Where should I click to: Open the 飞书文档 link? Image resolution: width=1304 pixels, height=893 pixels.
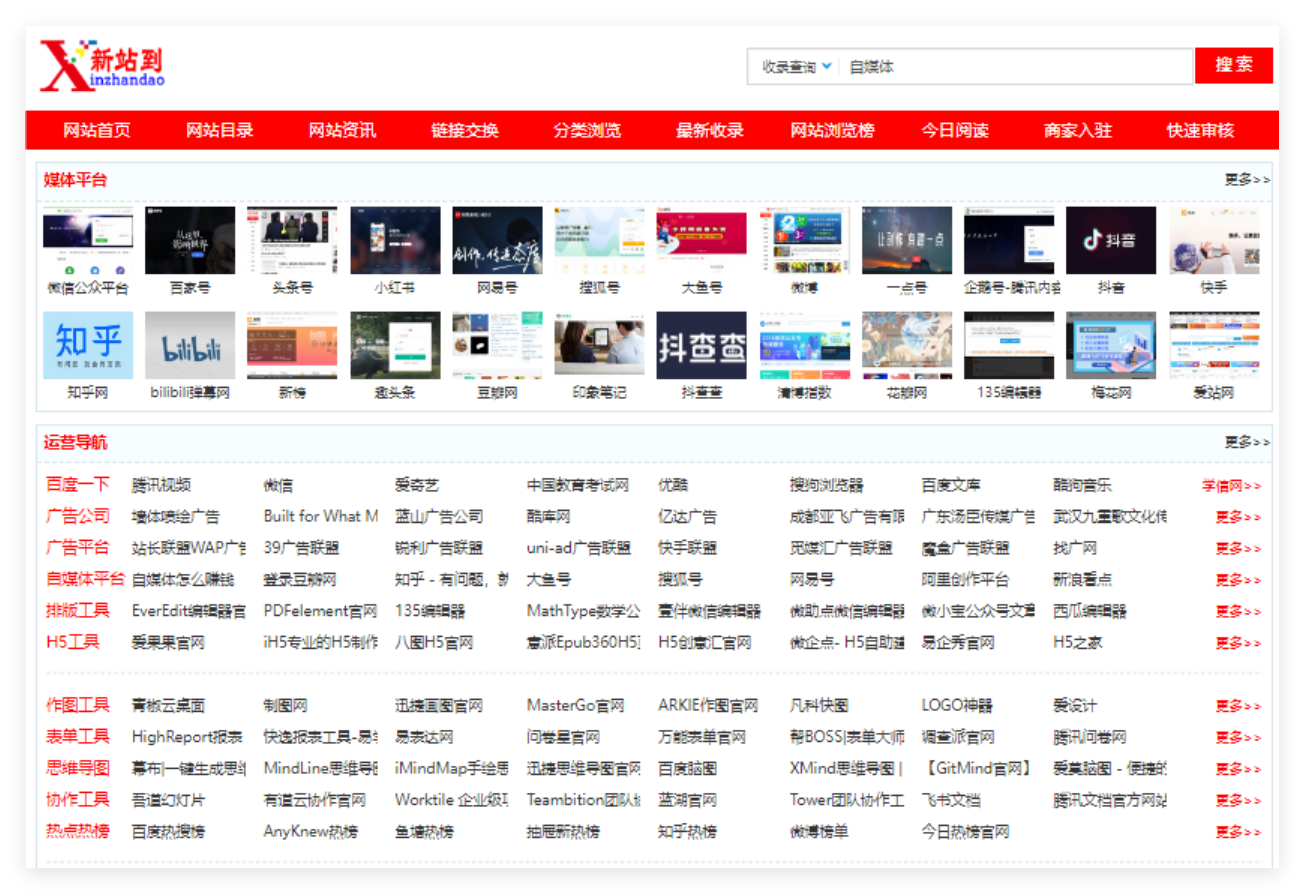951,800
